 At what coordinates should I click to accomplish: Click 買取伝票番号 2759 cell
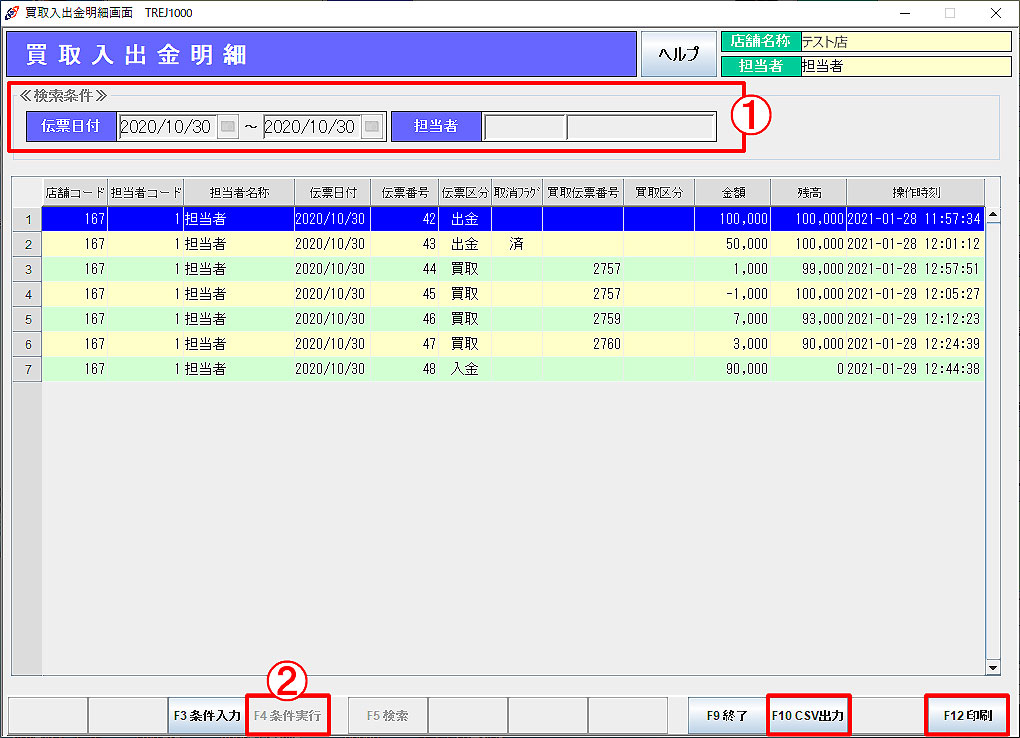tap(583, 319)
